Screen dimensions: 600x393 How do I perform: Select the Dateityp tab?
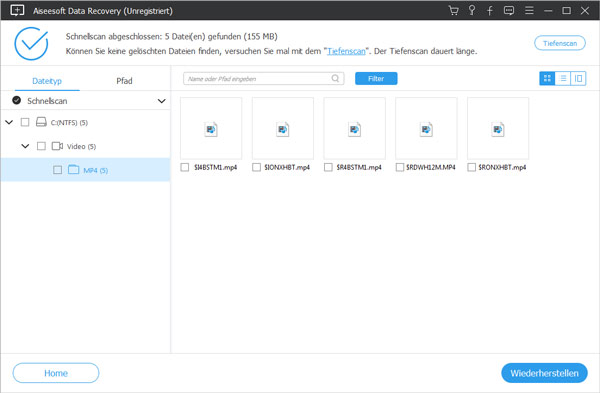coord(47,81)
